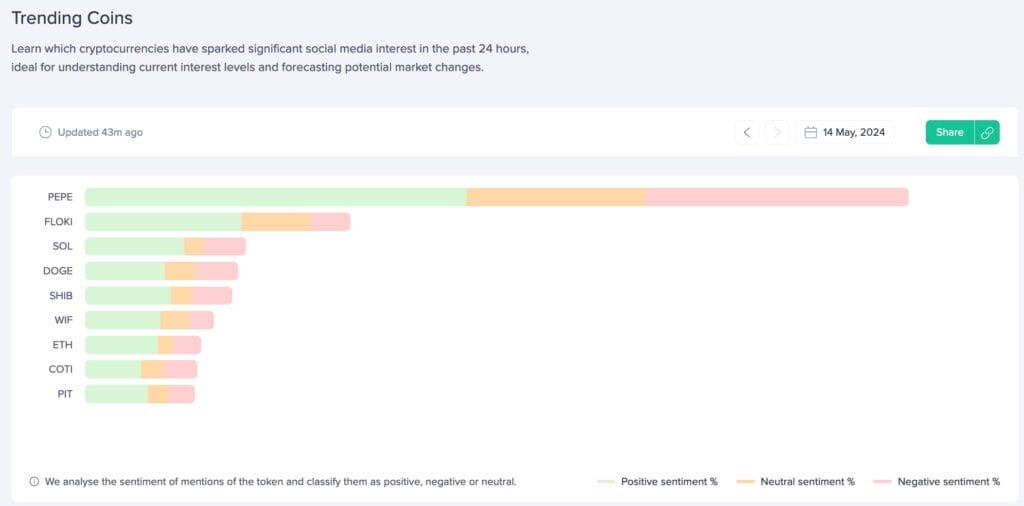Click ETH's green sentiment bar
This screenshot has width=1024, height=506.
(x=121, y=345)
